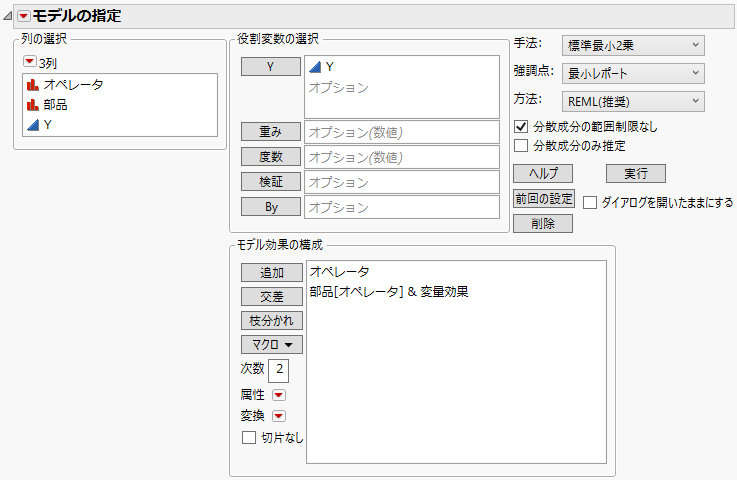
Task: Open the red triangle menu beside 3列
Action: click(30, 62)
